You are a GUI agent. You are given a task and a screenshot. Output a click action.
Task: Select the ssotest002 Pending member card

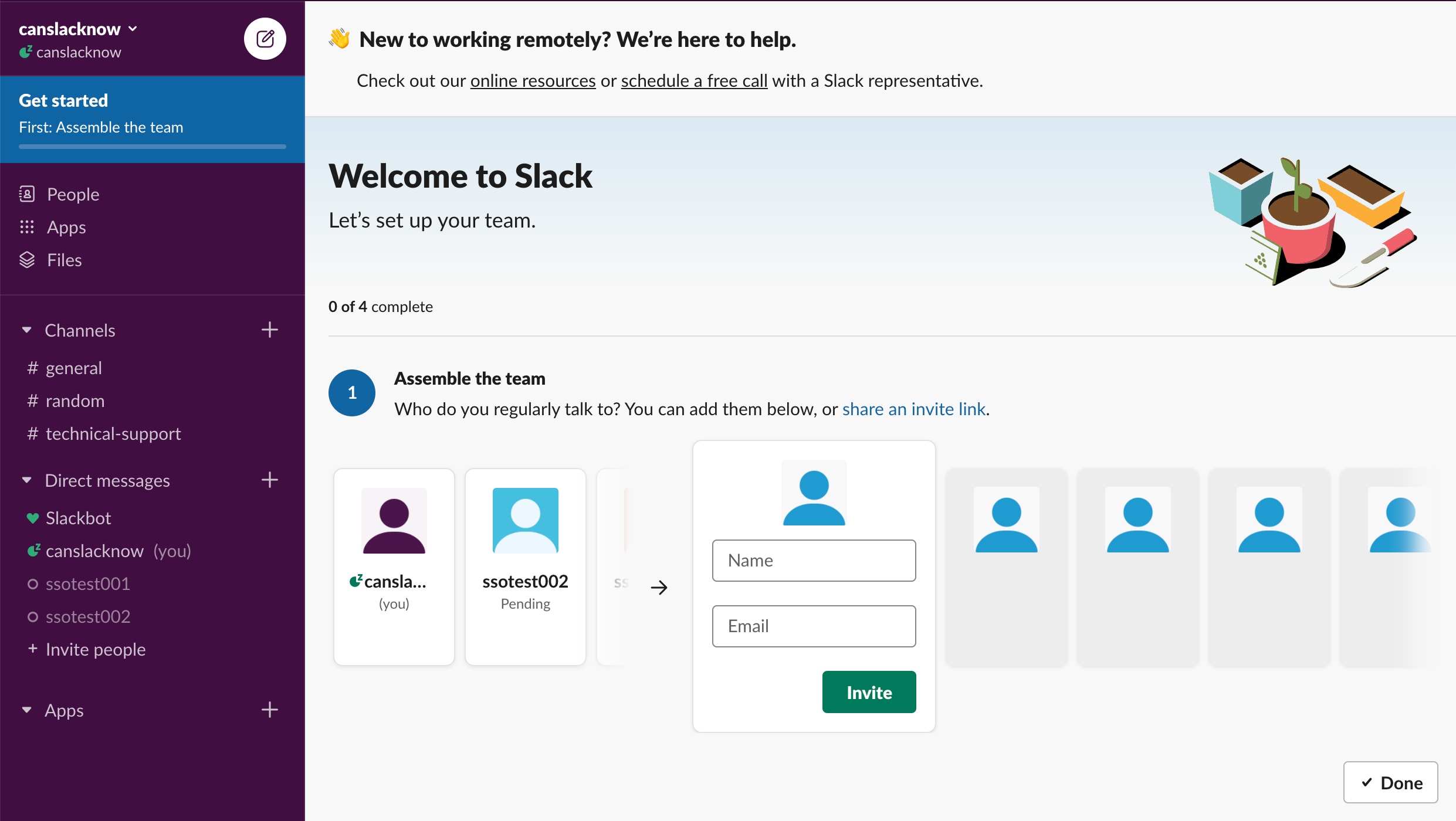(526, 566)
